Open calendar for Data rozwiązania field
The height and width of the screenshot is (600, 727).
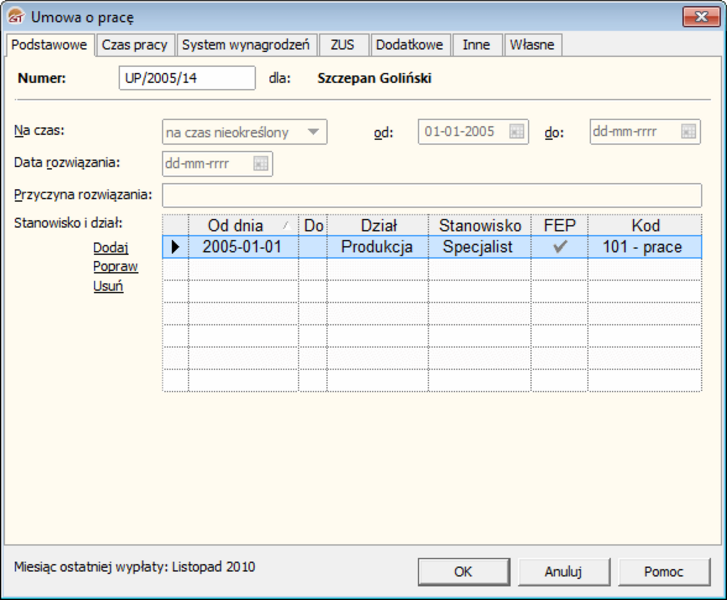(260, 164)
